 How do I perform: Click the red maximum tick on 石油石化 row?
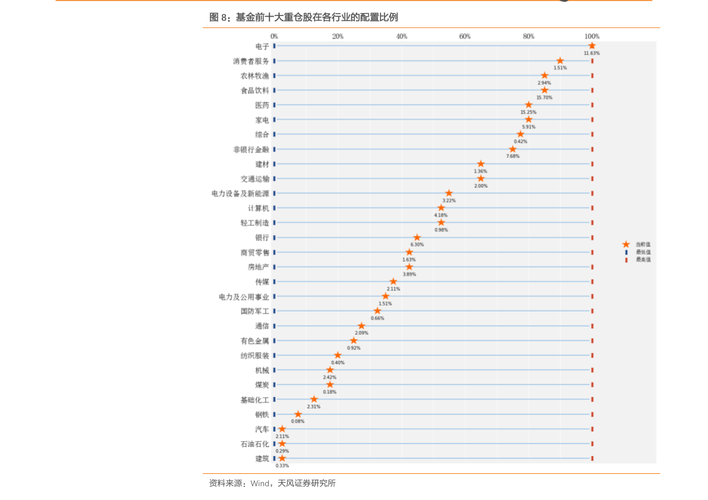(592, 444)
